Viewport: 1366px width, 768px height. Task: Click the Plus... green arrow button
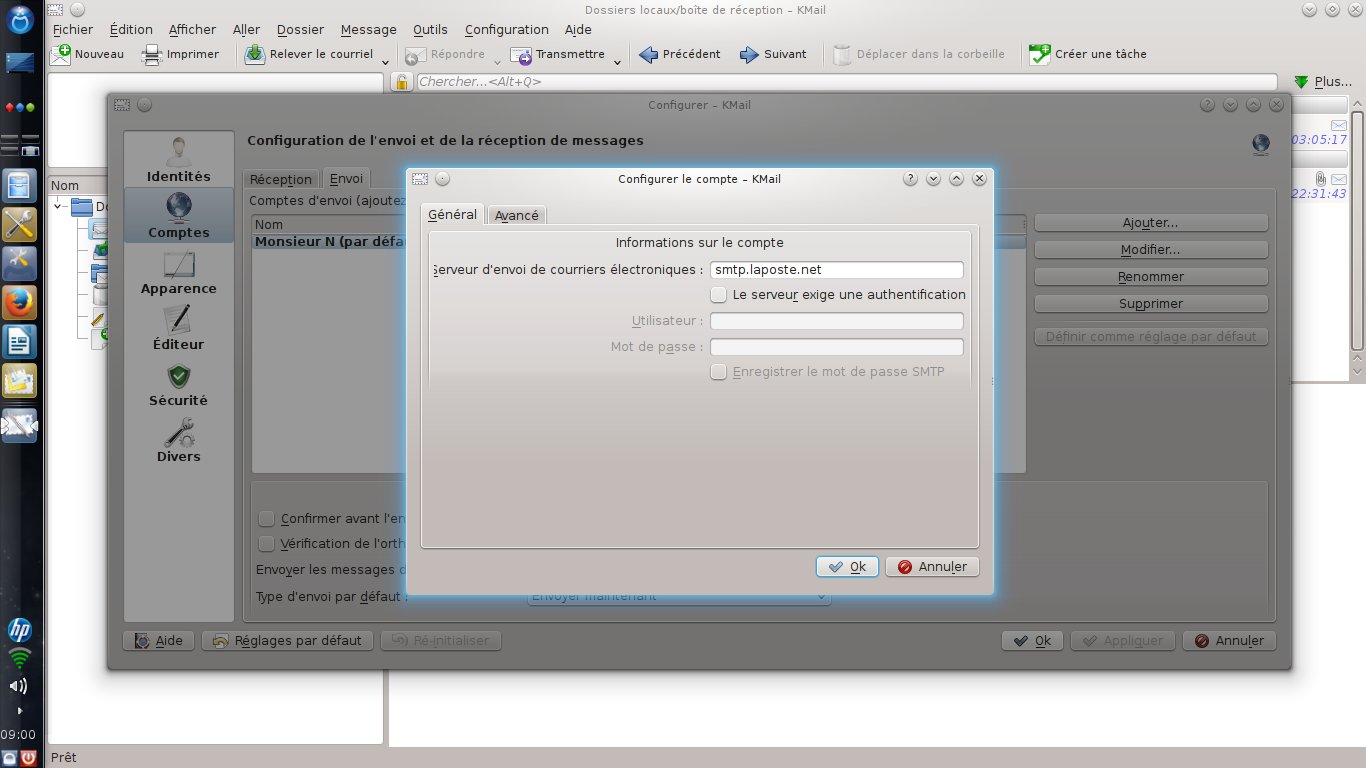pyautogui.click(x=1322, y=82)
